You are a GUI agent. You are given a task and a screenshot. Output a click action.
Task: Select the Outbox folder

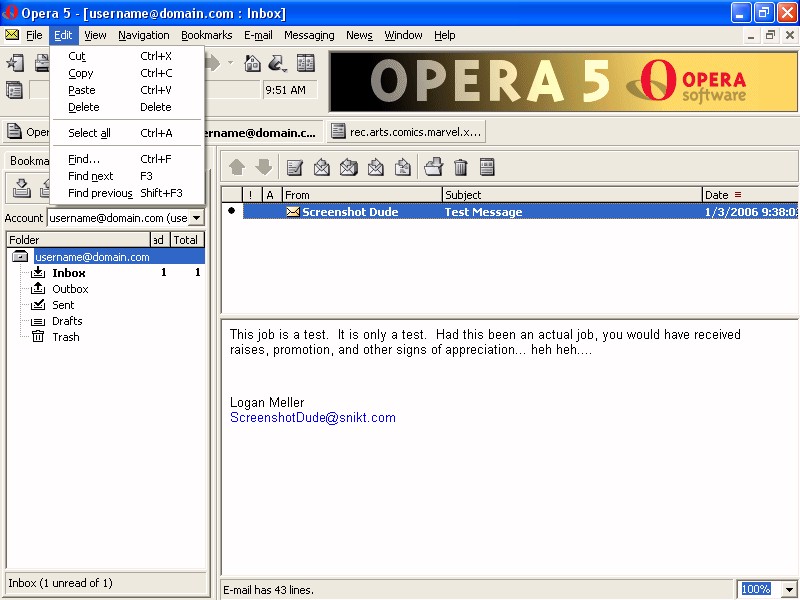click(x=70, y=289)
